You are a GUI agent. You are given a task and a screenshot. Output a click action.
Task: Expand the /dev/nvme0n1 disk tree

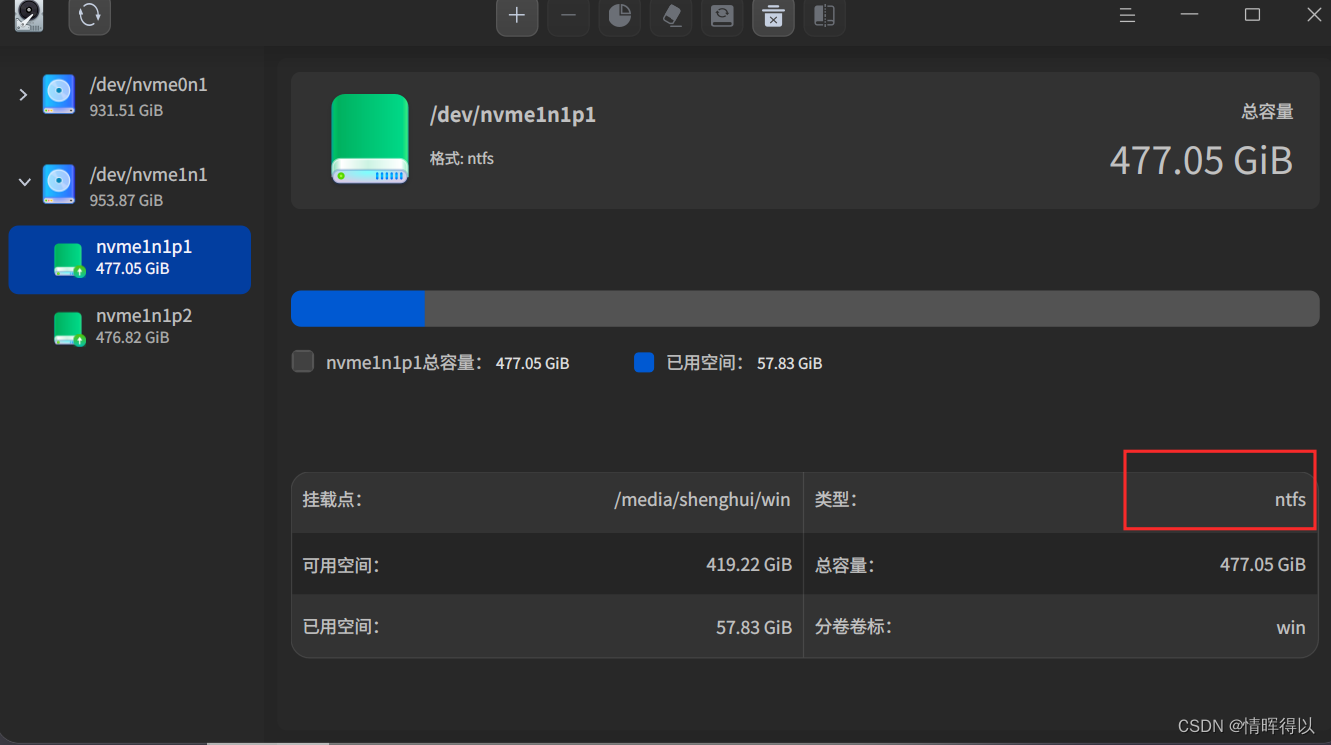point(23,95)
